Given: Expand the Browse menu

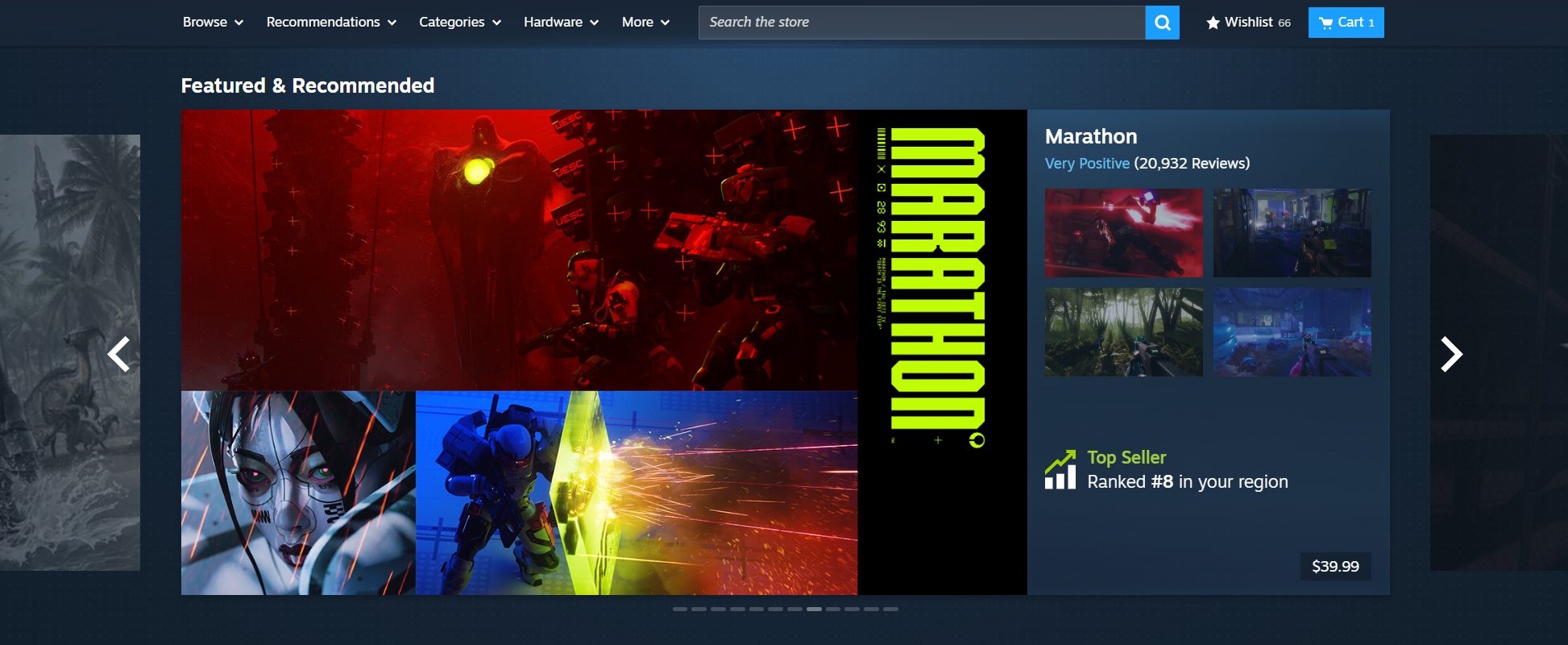Looking at the screenshot, I should 213,23.
